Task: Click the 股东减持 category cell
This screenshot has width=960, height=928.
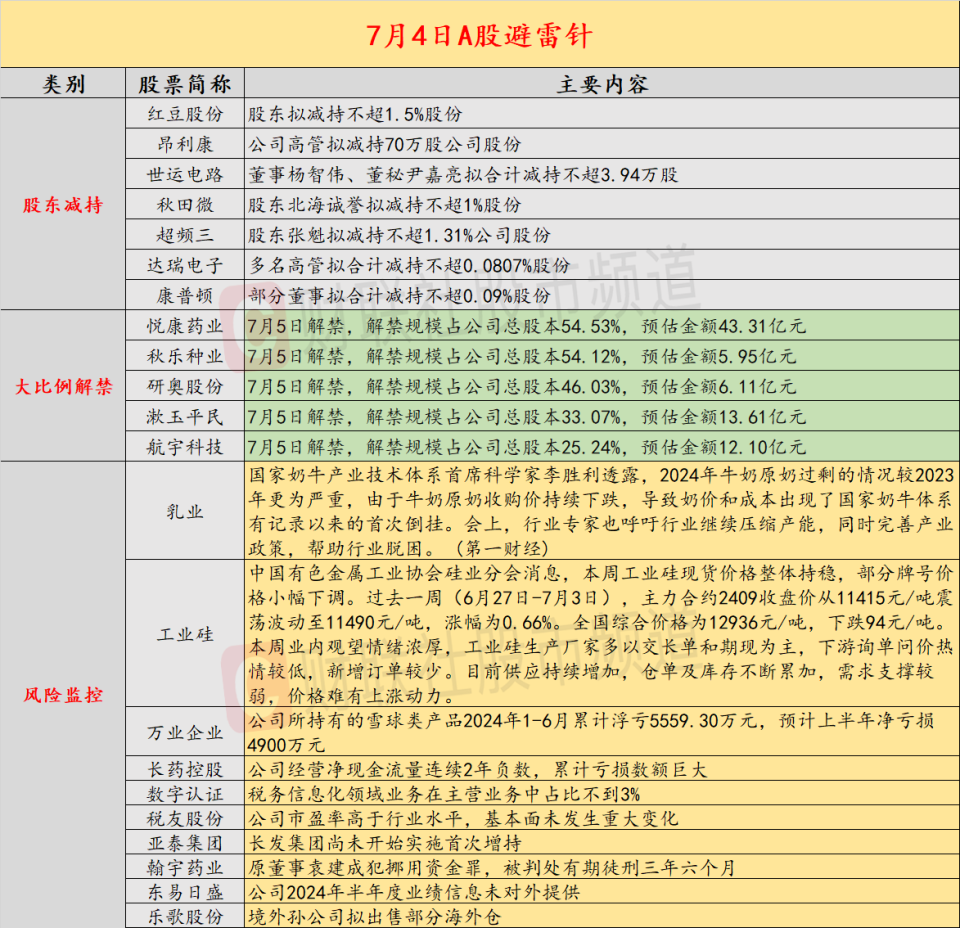Action: point(63,204)
